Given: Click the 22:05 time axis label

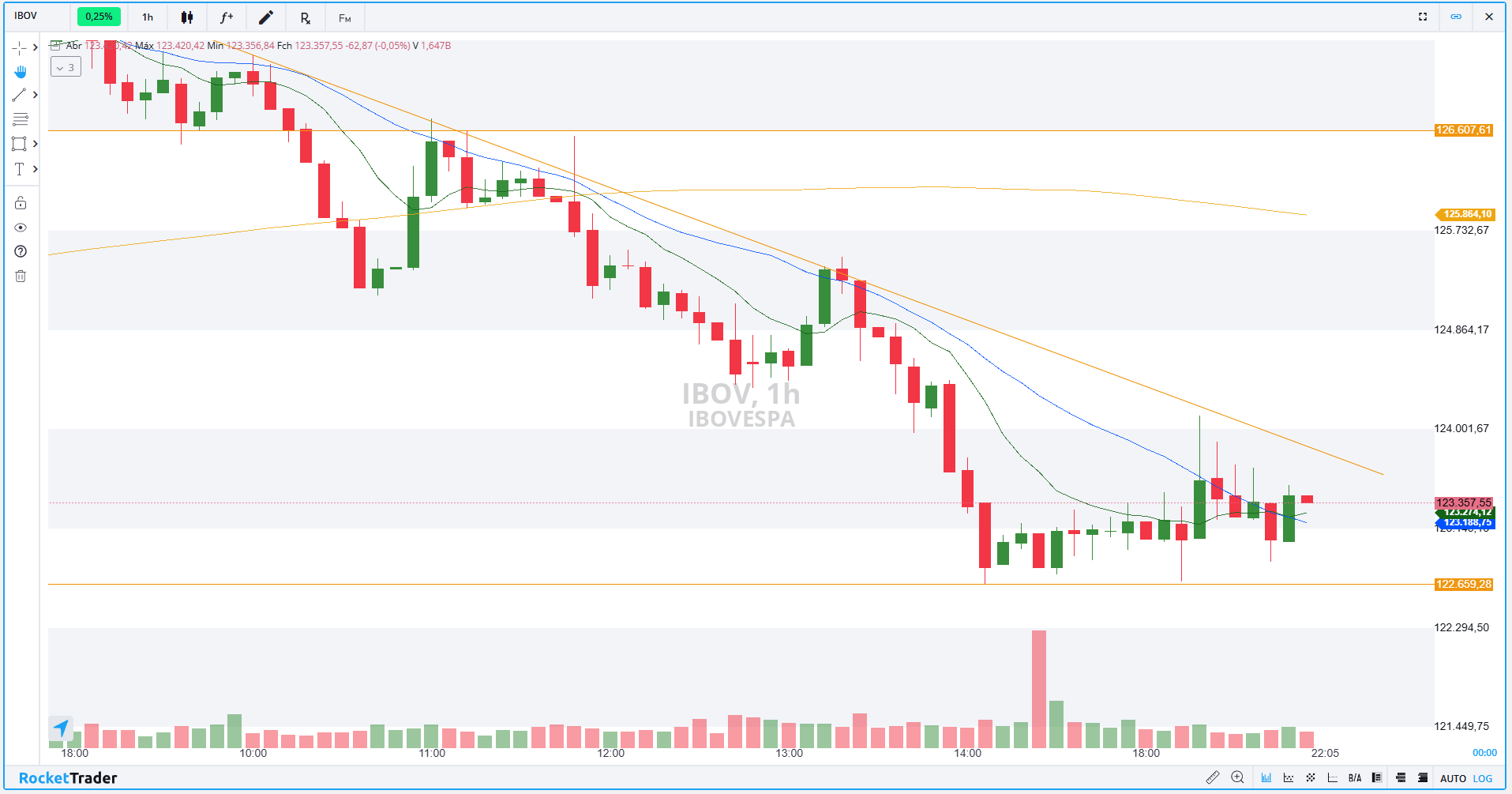Looking at the screenshot, I should click(1325, 753).
